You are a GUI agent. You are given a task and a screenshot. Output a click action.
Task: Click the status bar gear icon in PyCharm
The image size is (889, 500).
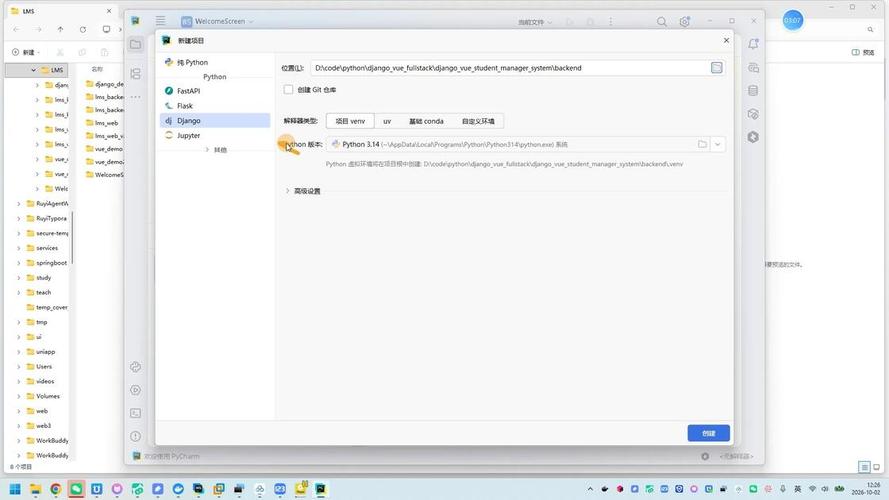(x=705, y=456)
